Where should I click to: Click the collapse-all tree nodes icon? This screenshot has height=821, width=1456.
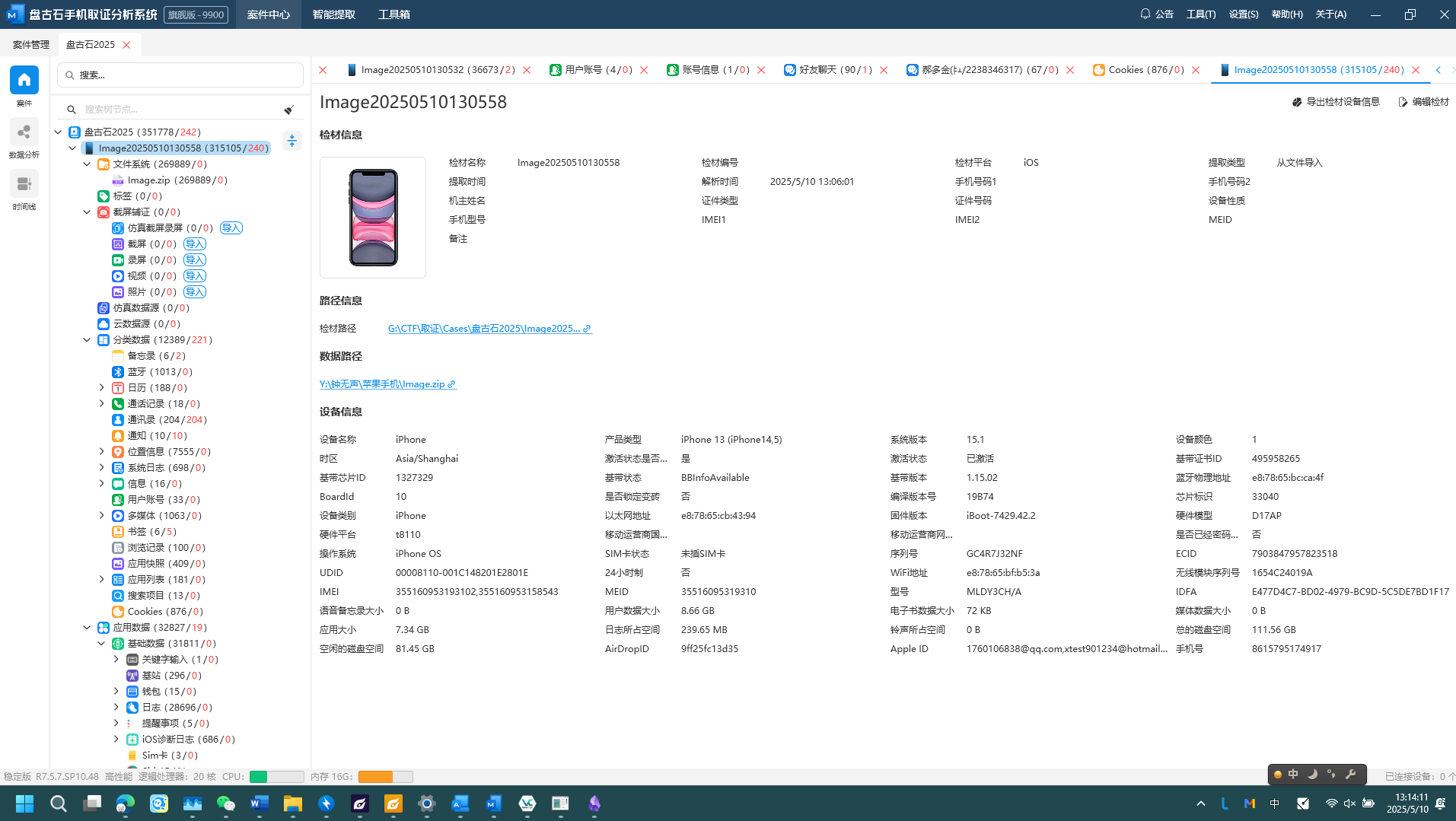[292, 141]
